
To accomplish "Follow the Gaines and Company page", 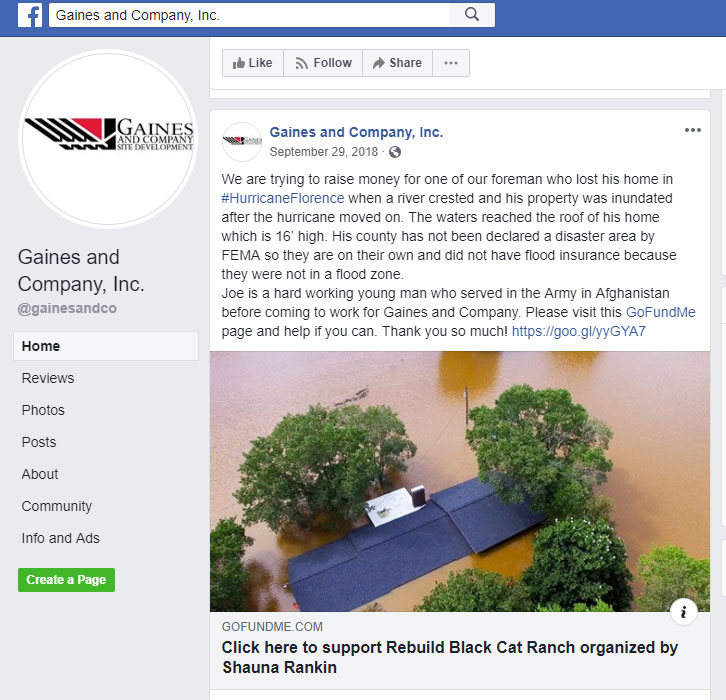I will 323,63.
